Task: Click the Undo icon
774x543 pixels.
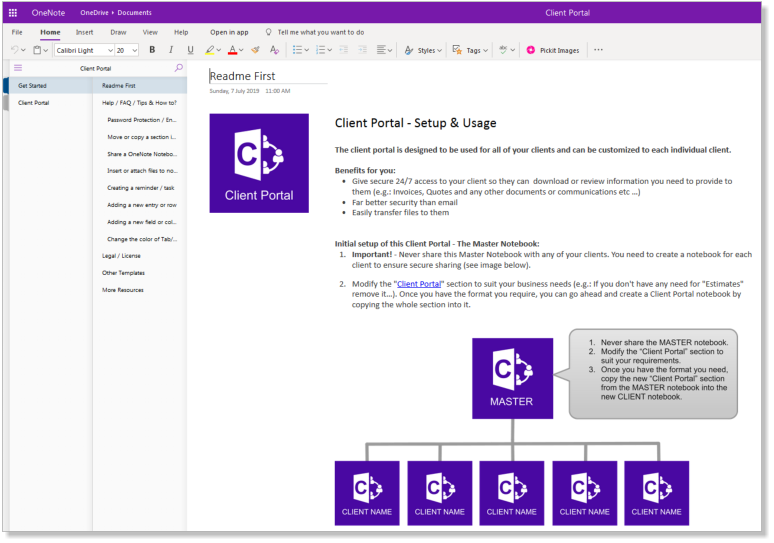Action: point(14,50)
